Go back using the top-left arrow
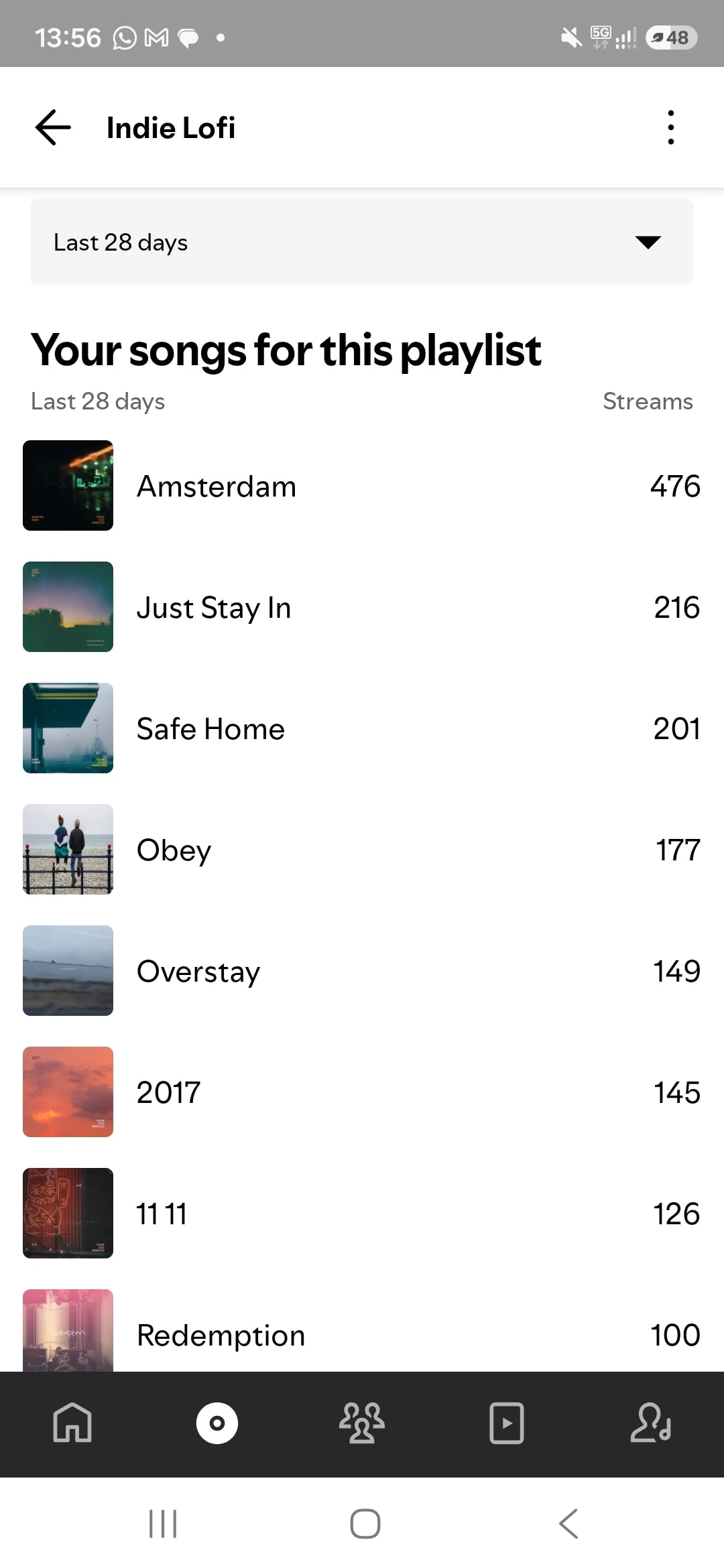Viewport: 724px width, 1568px height. (53, 127)
